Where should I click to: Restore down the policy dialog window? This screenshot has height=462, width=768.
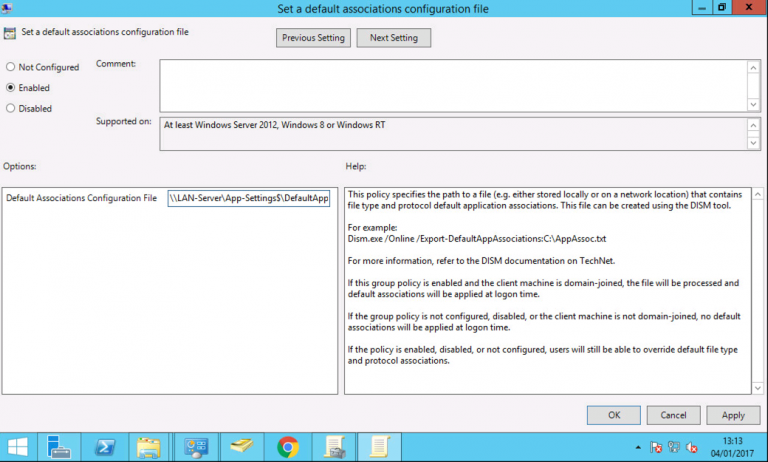coord(722,7)
